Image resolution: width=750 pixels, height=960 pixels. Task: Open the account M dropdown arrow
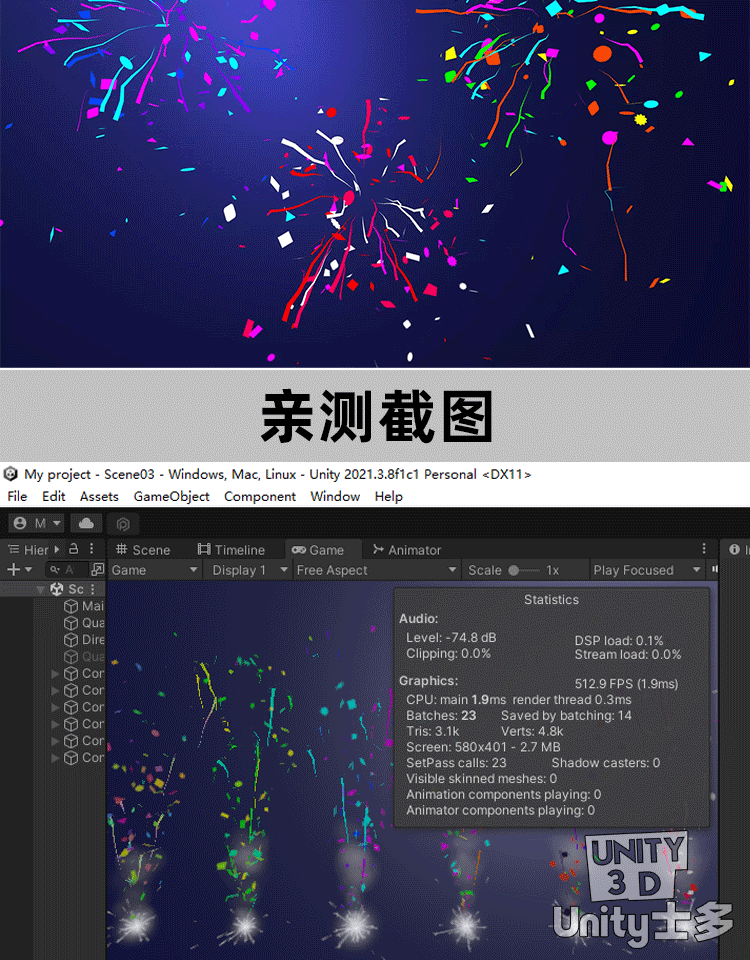click(57, 523)
